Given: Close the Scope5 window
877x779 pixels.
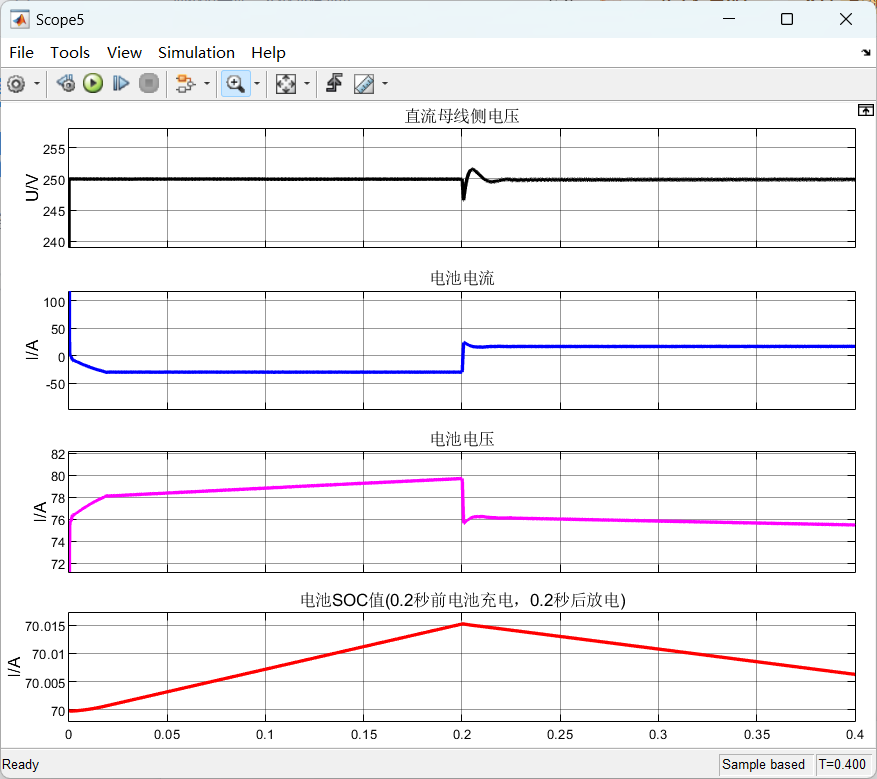Looking at the screenshot, I should coord(846,20).
